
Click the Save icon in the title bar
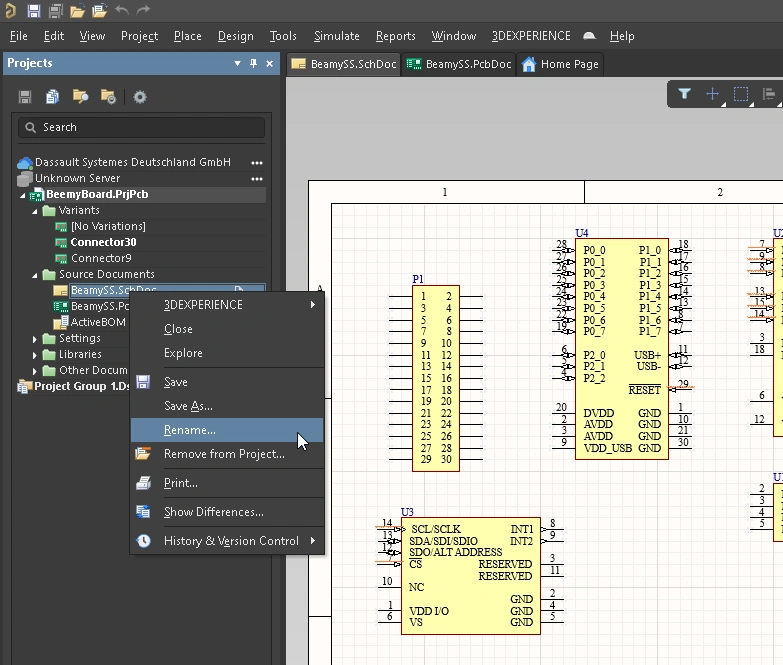33,10
